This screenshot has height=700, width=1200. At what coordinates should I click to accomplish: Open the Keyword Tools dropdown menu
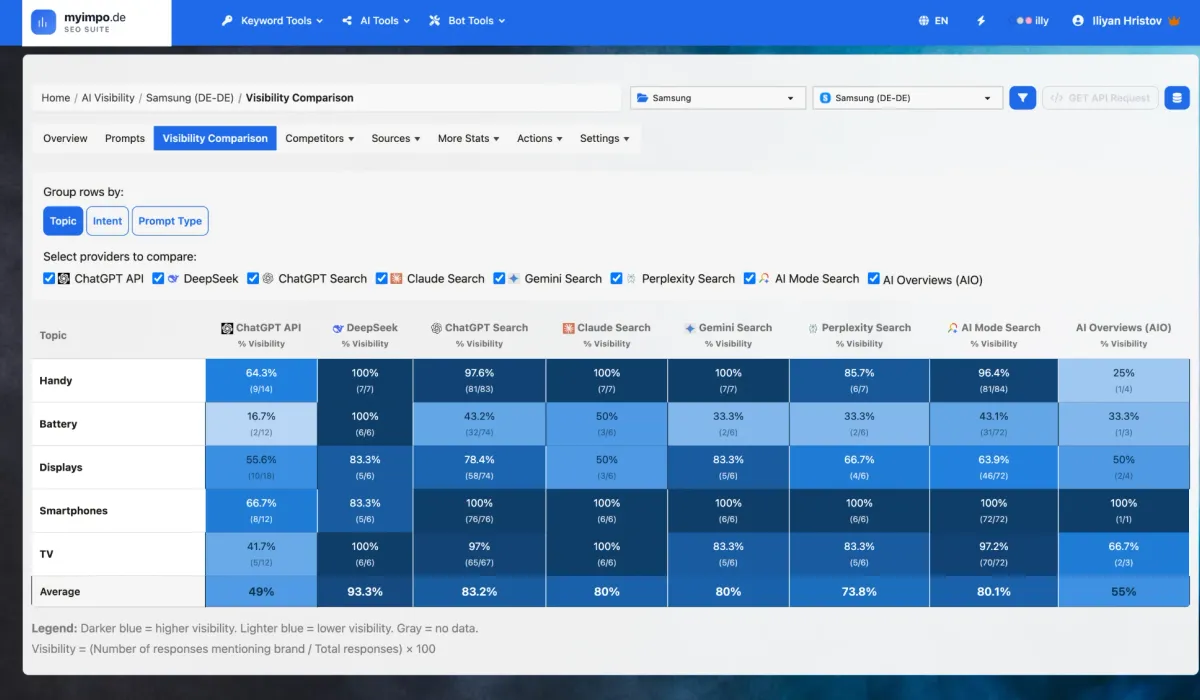[x=272, y=20]
